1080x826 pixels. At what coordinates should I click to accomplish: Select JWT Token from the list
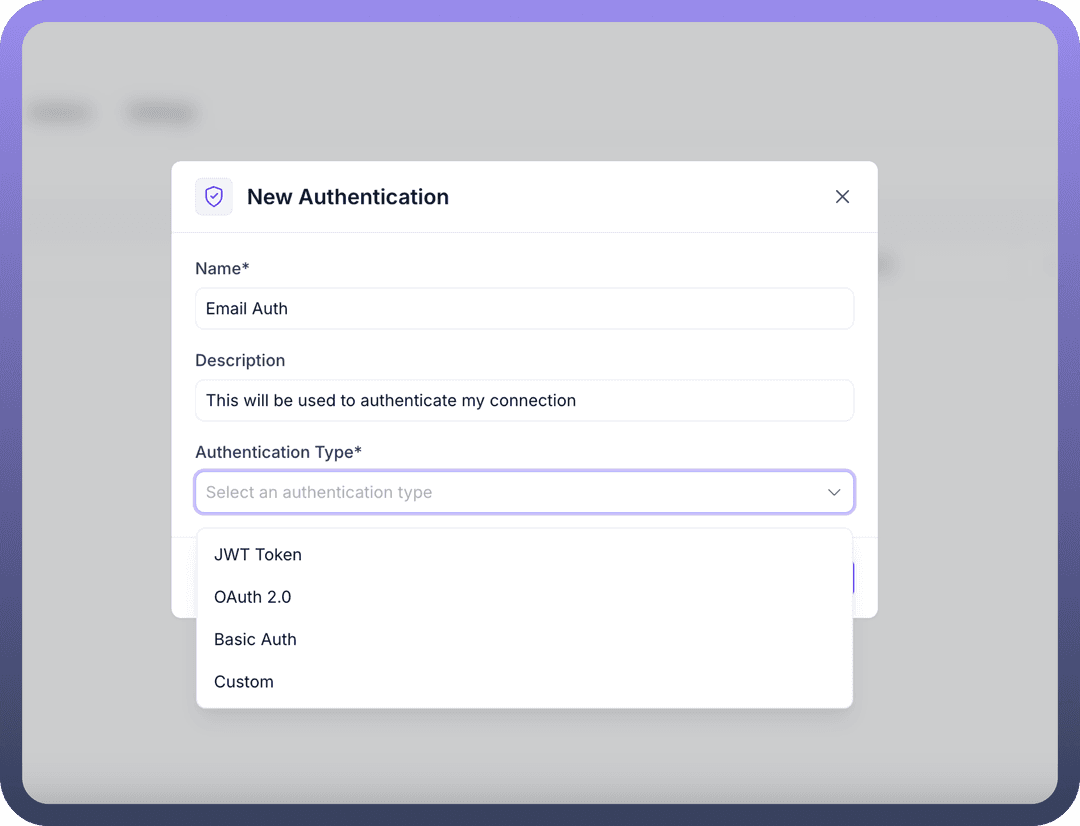click(258, 555)
